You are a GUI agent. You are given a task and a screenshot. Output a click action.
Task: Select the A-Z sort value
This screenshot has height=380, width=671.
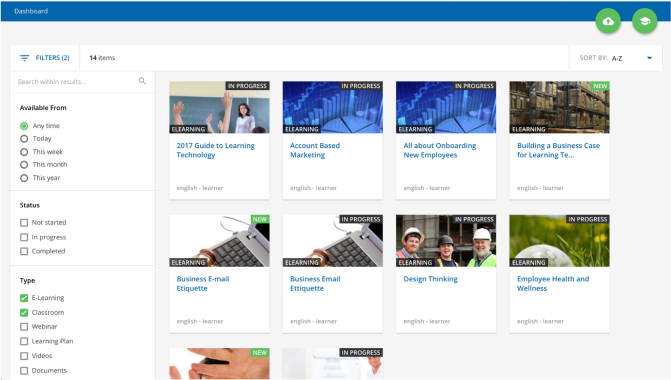(x=617, y=58)
